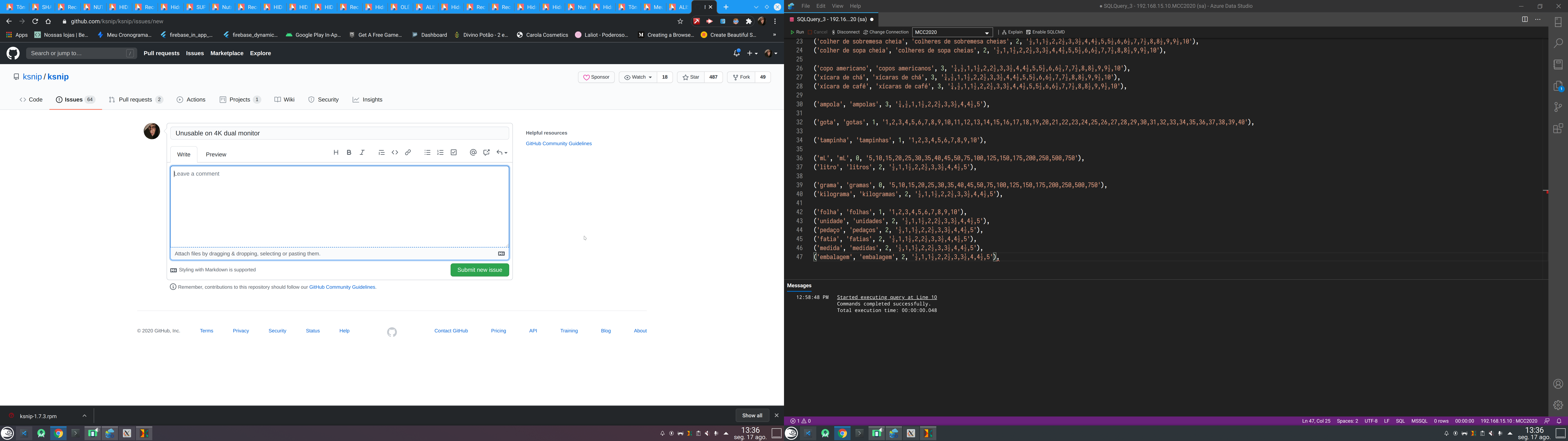Insert a task list in the issue body
The height and width of the screenshot is (441, 1568).
pyautogui.click(x=453, y=152)
